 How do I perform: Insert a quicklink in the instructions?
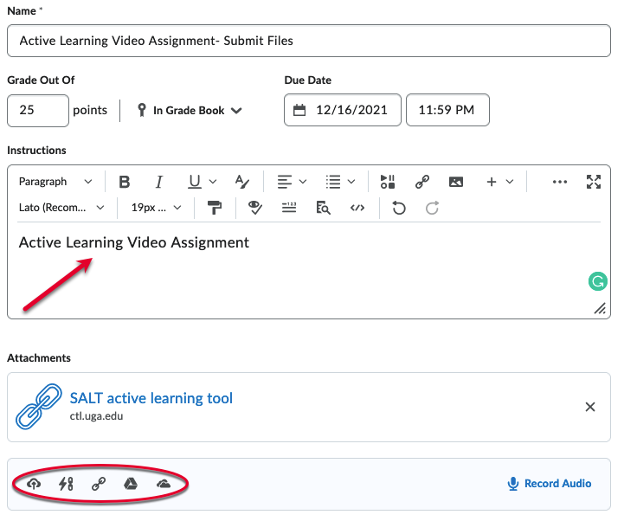[x=422, y=182]
